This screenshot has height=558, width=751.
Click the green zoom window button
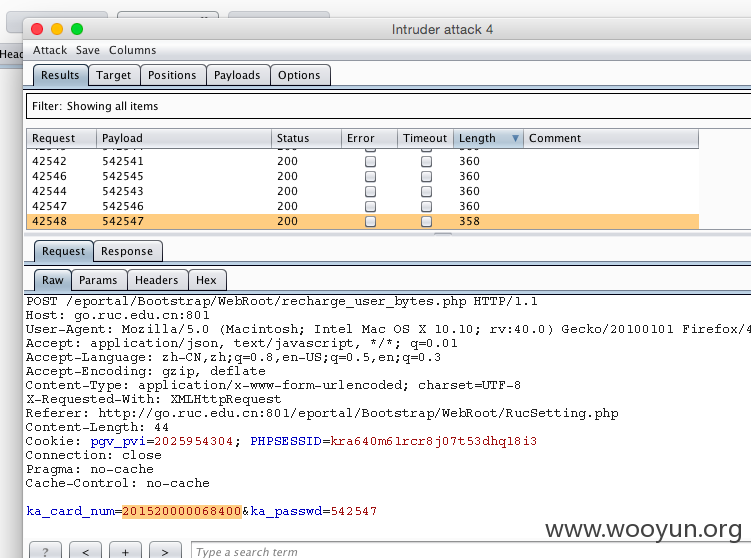(77, 29)
